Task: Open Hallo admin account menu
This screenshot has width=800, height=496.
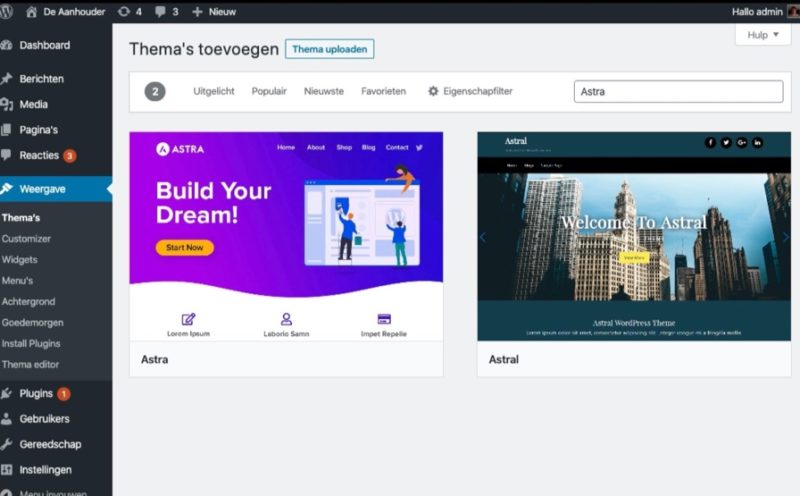Action: [x=765, y=11]
